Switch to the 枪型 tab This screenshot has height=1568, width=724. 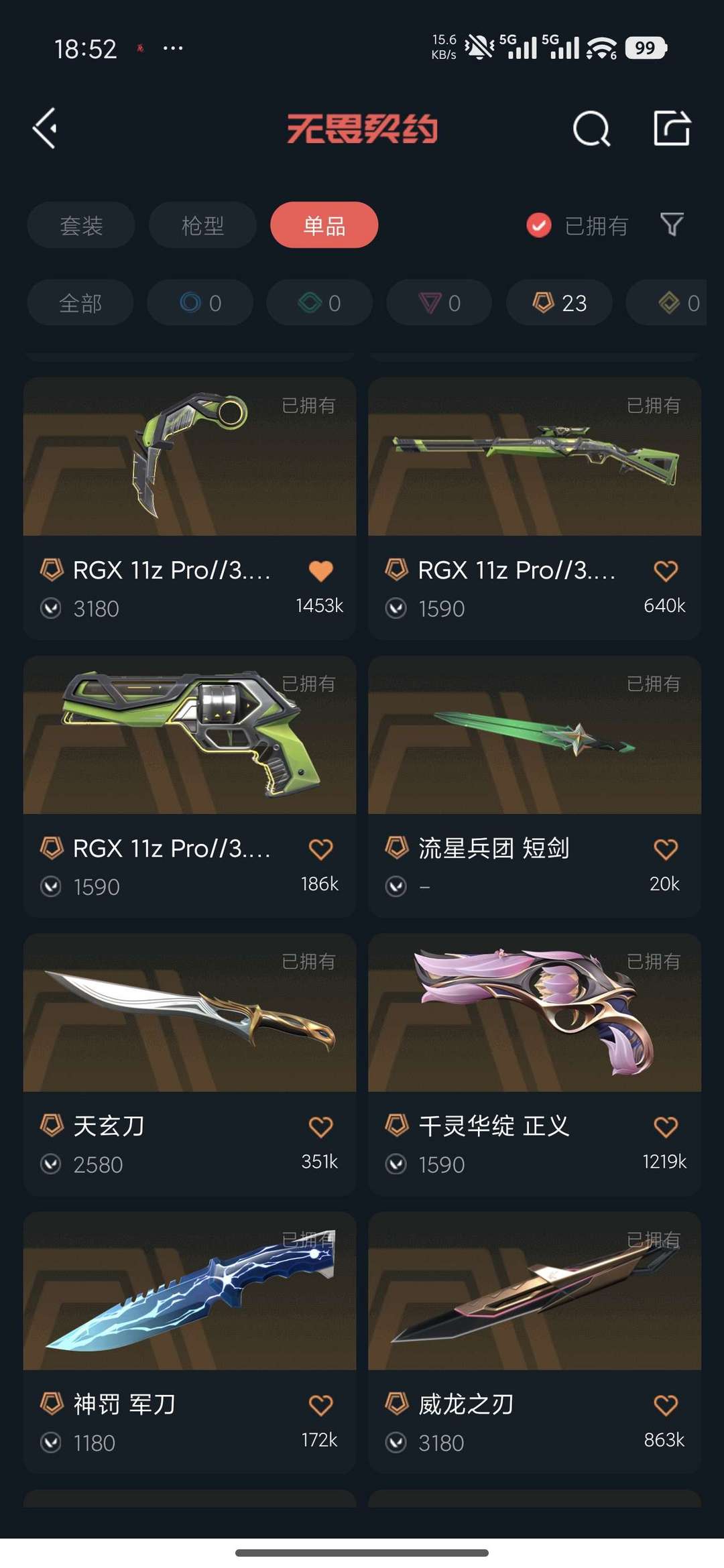click(x=202, y=225)
